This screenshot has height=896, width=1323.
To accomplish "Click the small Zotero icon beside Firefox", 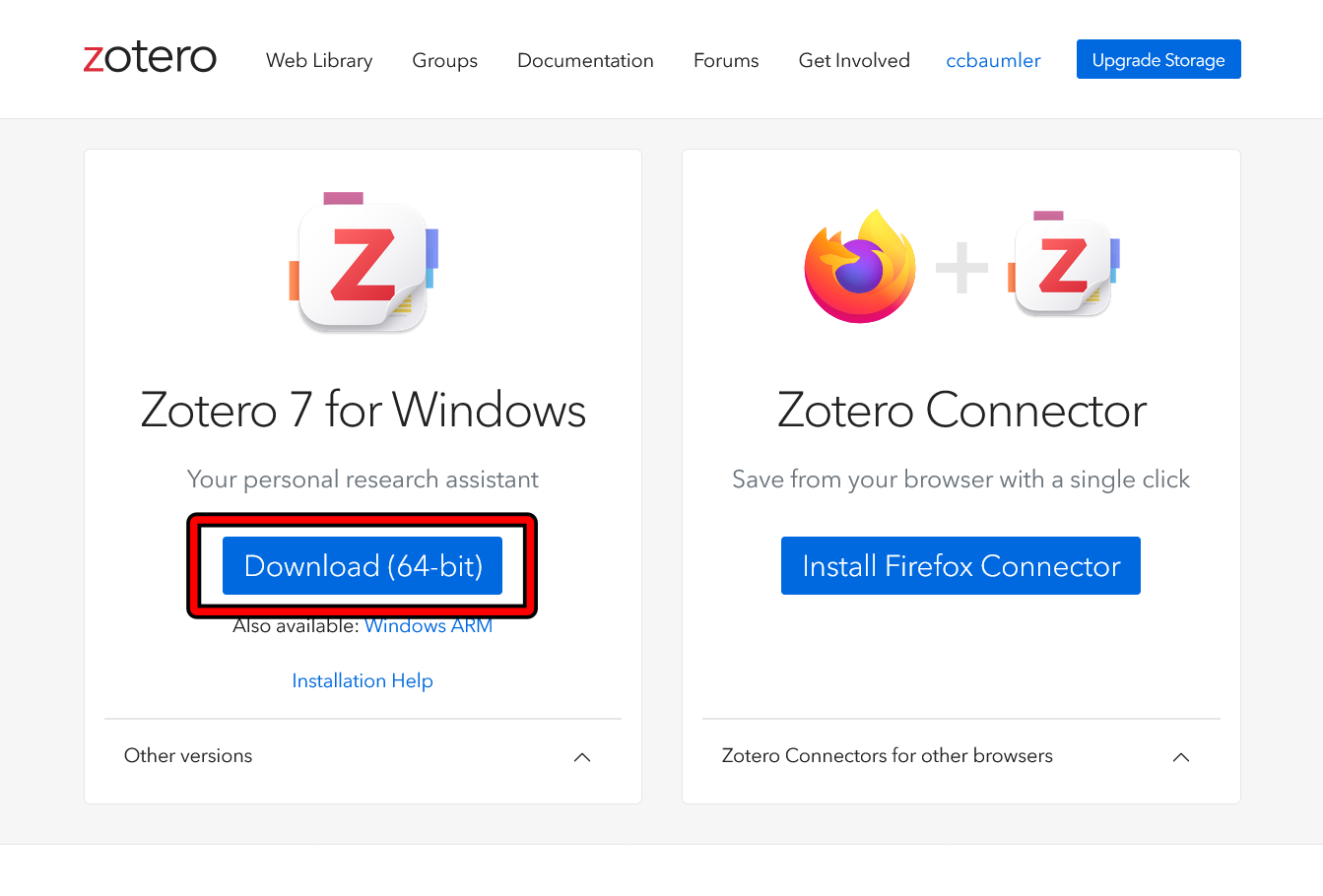I will coord(1064,264).
